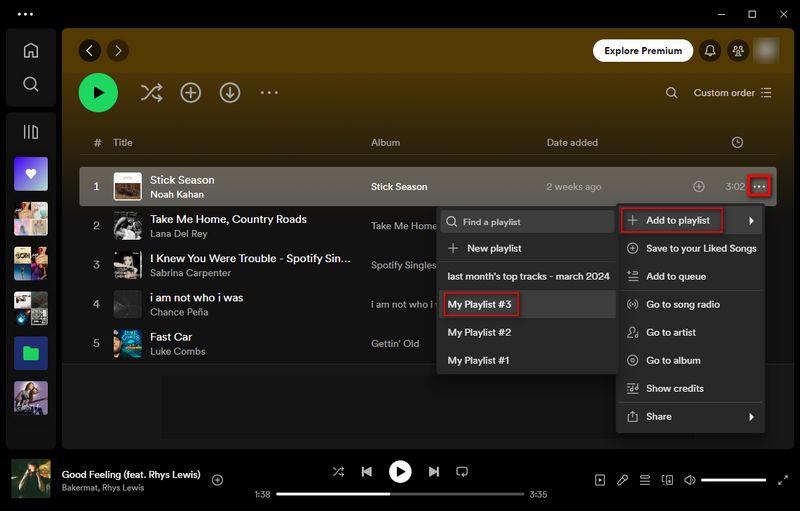
Task: Sort by Date added column header
Action: tap(572, 143)
